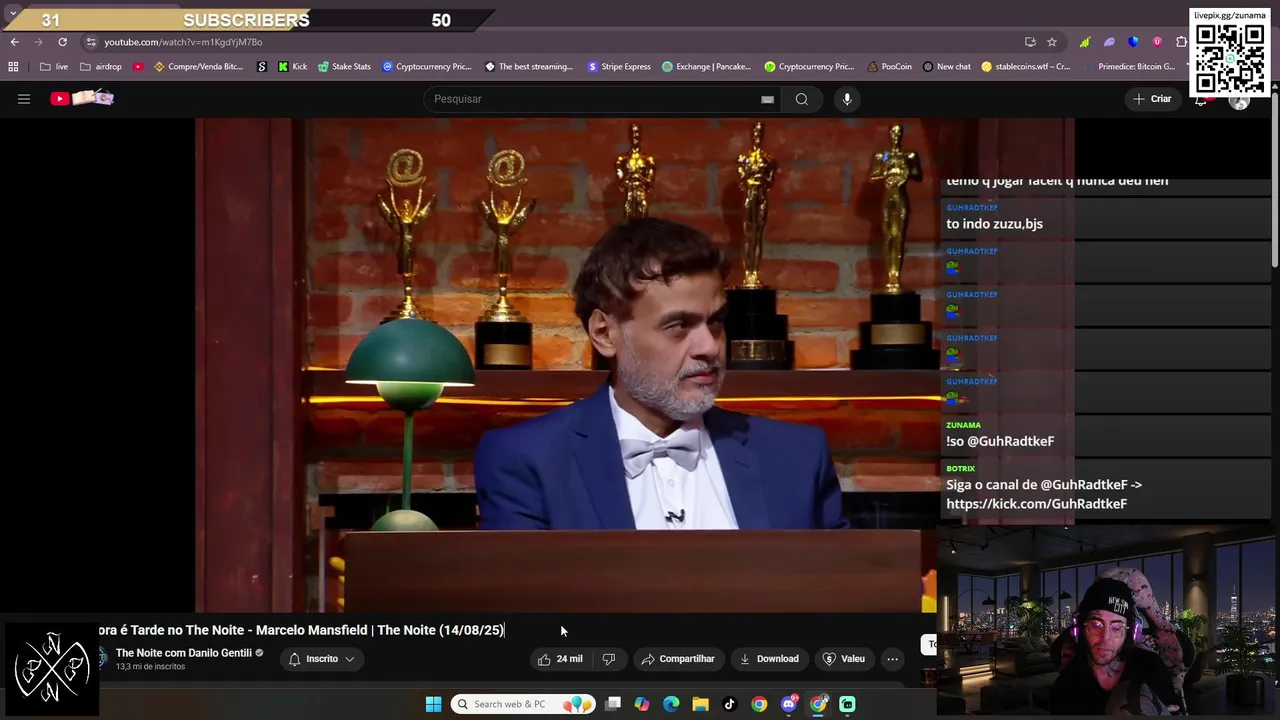
Task: Open Stripe Express bookmark
Action: tap(619, 67)
